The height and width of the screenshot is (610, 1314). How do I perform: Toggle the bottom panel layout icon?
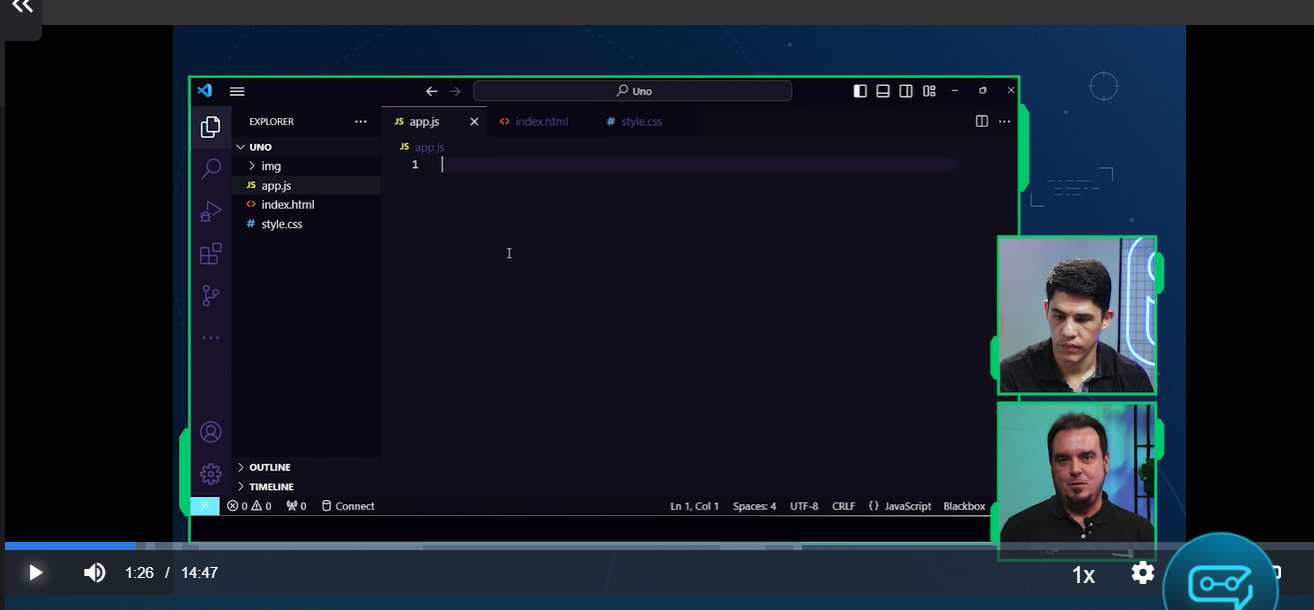point(883,91)
